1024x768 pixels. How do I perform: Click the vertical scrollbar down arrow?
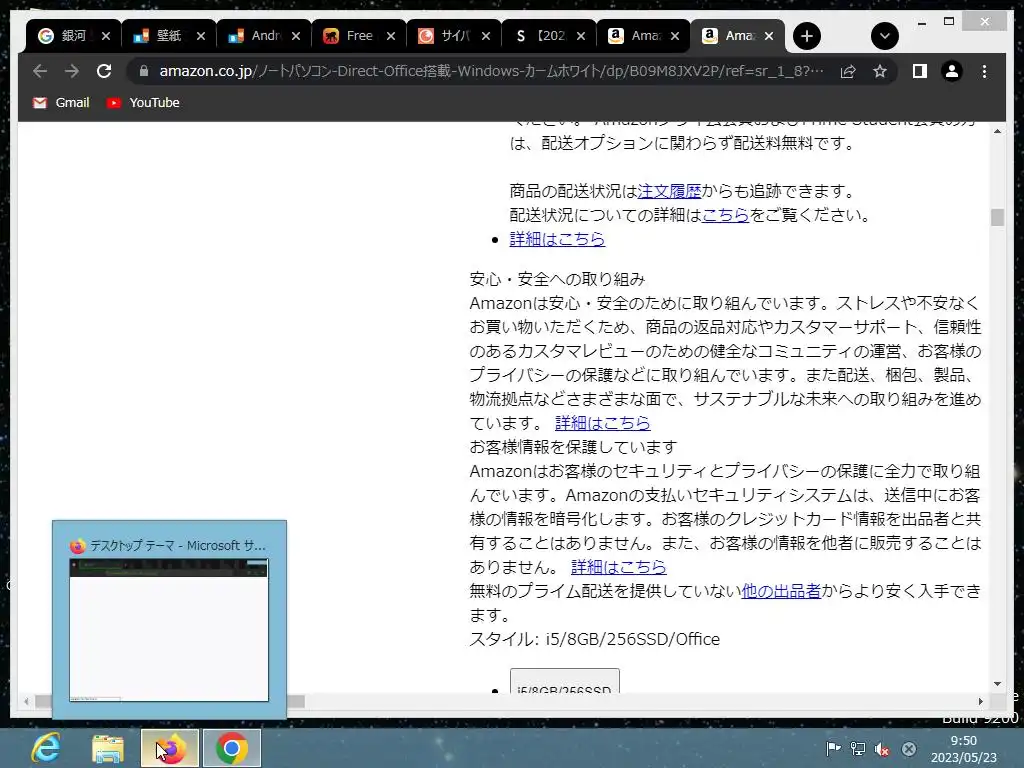pyautogui.click(x=997, y=684)
